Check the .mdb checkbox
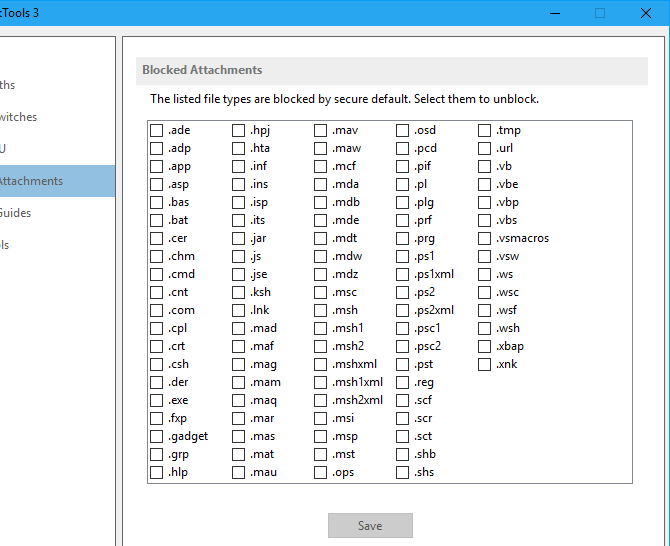This screenshot has height=546, width=670. 320,202
